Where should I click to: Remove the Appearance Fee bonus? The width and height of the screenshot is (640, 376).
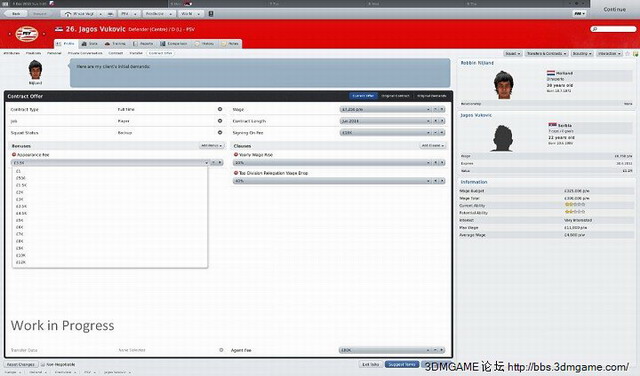click(x=14, y=155)
